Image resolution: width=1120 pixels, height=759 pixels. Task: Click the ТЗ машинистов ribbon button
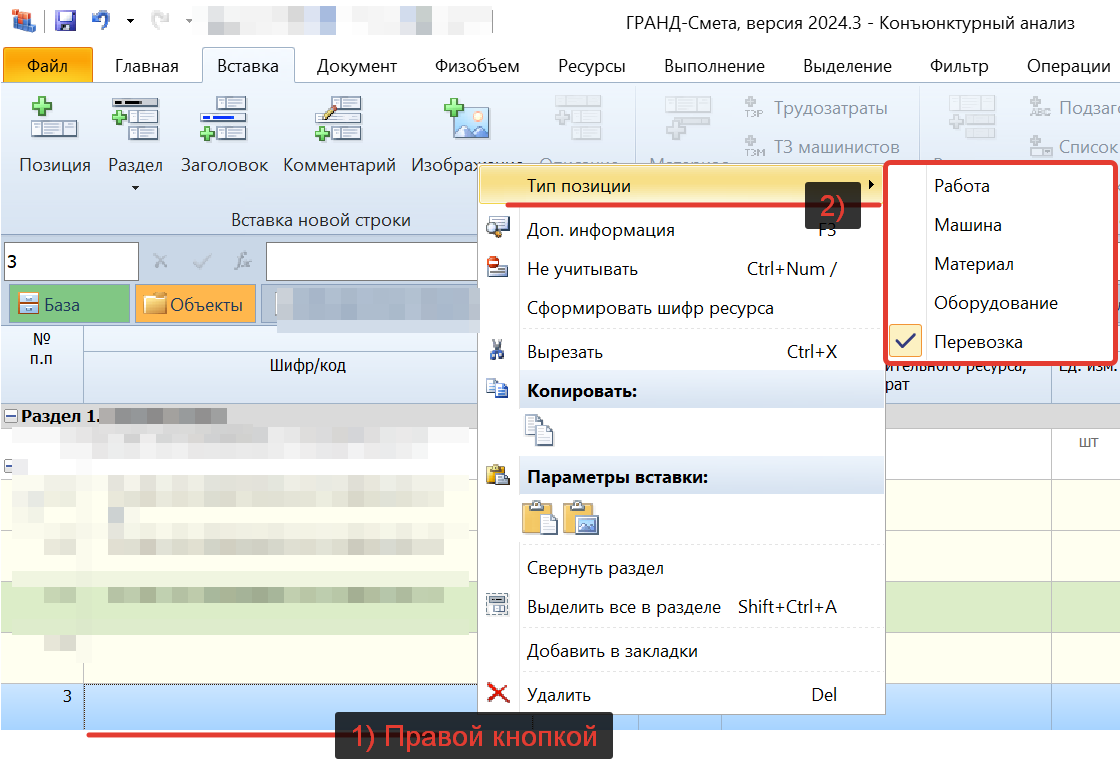[x=821, y=146]
